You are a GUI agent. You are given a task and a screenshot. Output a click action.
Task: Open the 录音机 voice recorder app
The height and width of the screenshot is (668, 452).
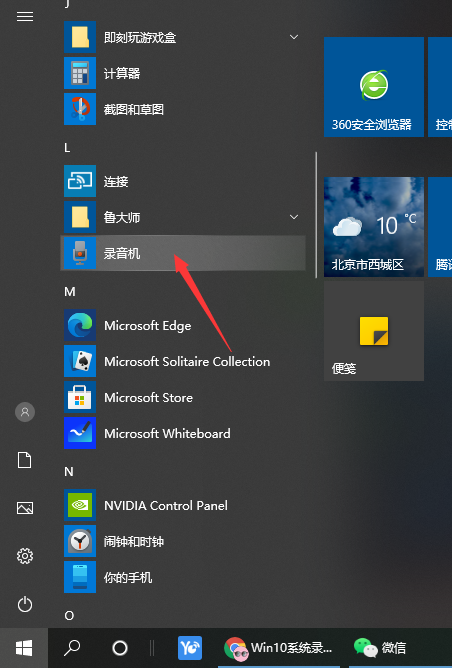pyautogui.click(x=183, y=253)
